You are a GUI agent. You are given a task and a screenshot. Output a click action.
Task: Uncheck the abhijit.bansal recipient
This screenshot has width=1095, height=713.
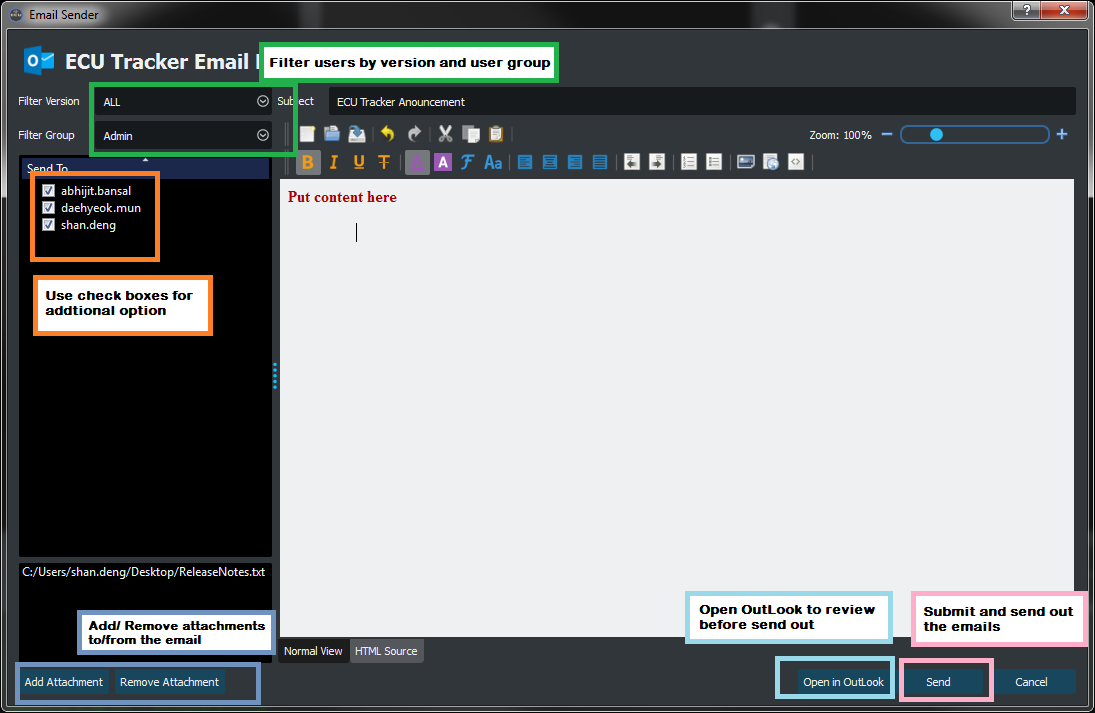tap(48, 191)
